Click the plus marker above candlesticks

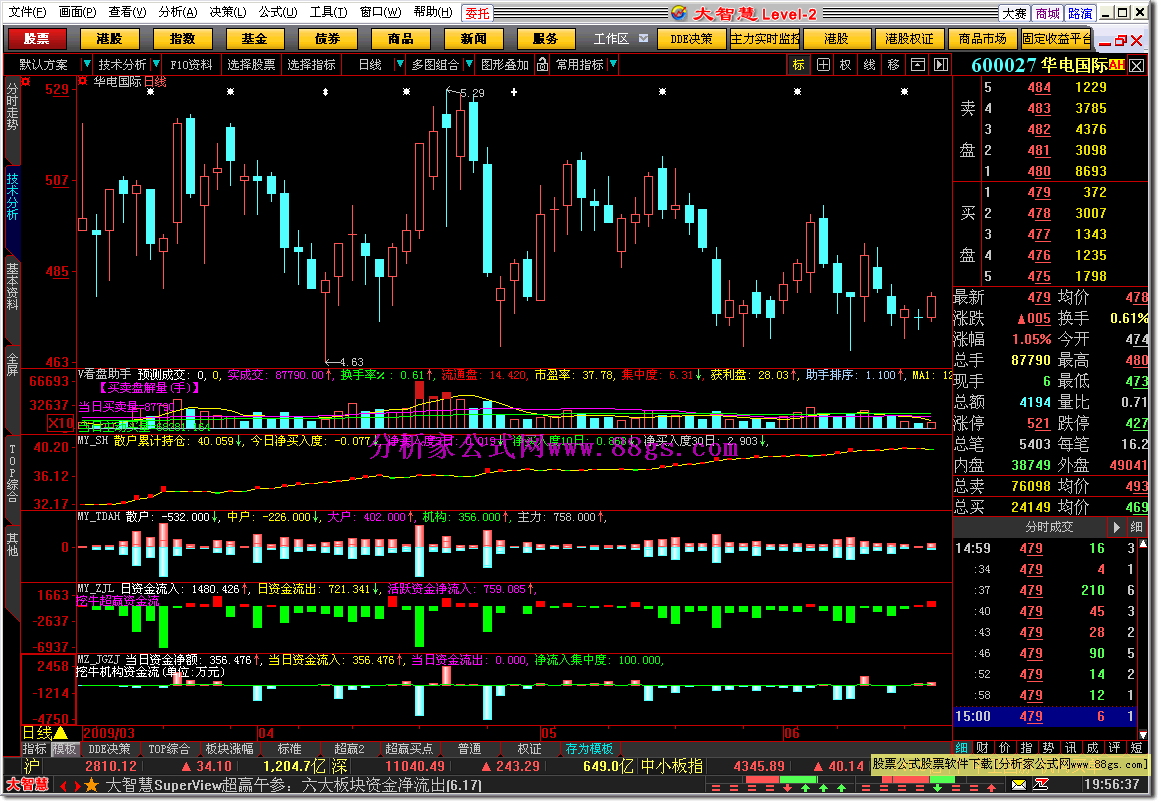[x=514, y=92]
